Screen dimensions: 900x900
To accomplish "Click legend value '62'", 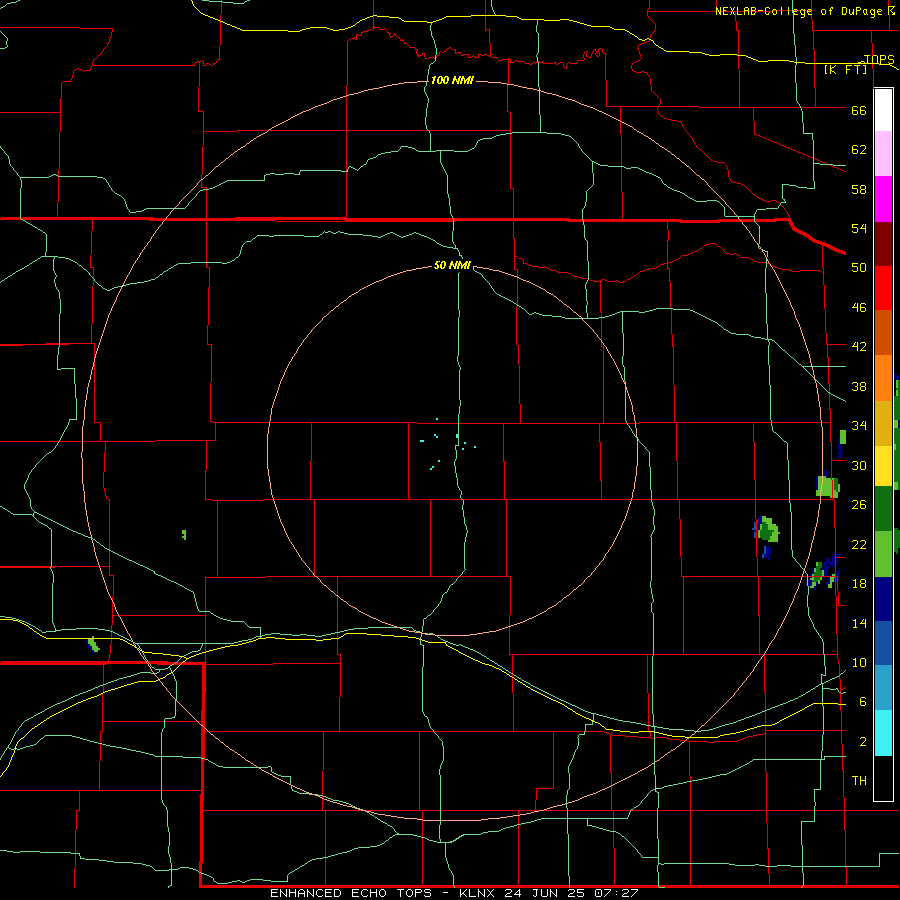I will click(859, 150).
